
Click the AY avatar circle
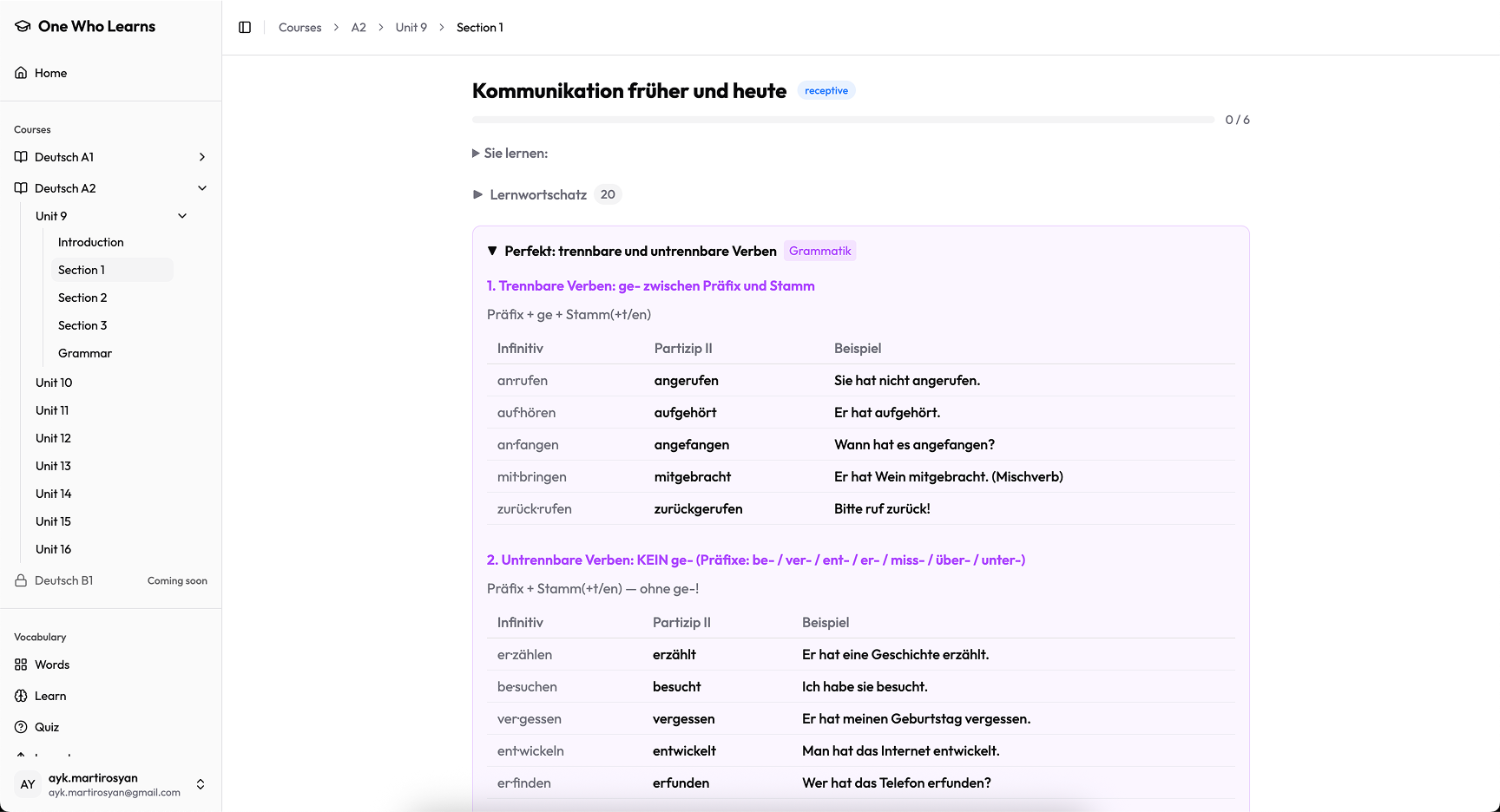(x=27, y=784)
